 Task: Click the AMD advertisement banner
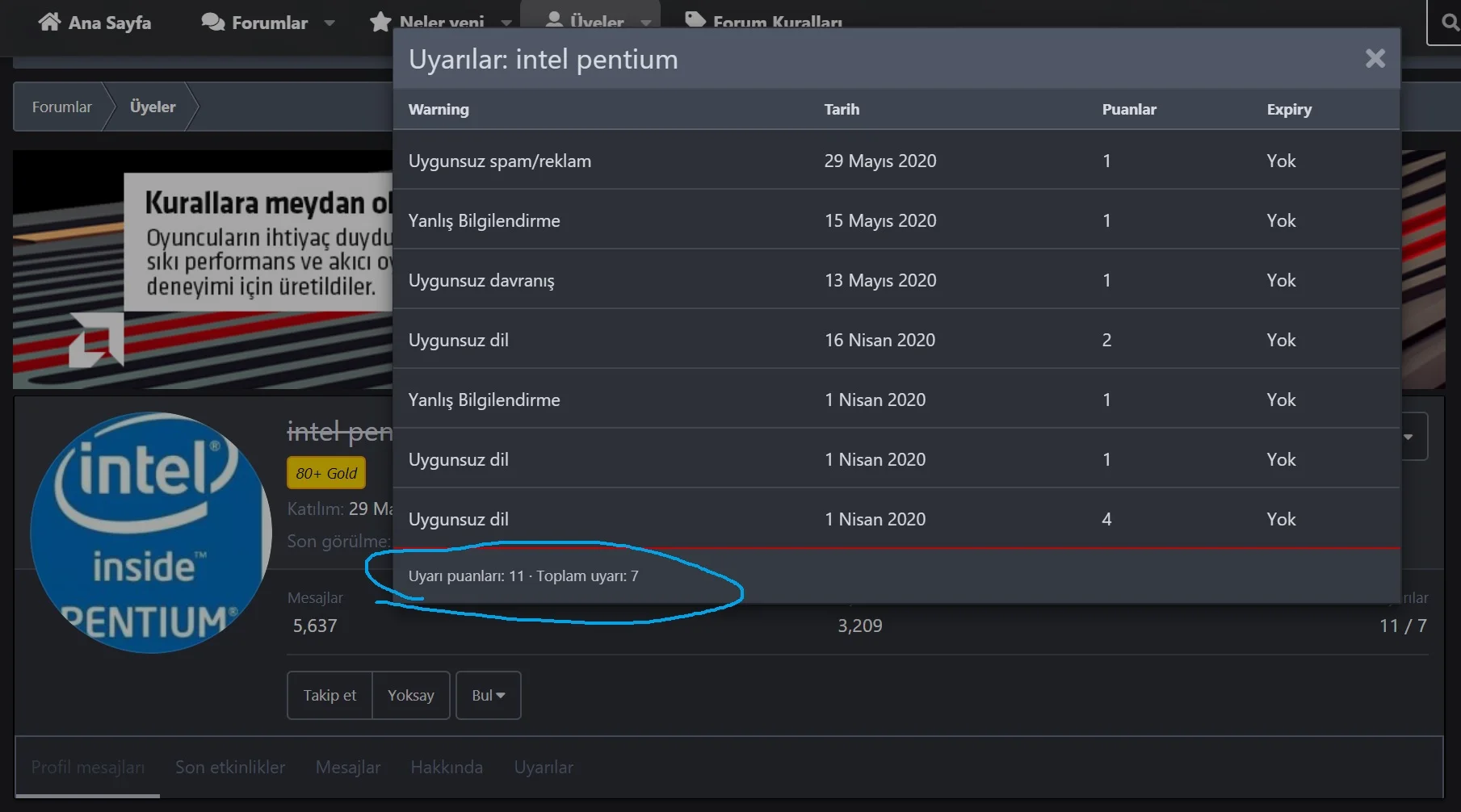pos(203,269)
